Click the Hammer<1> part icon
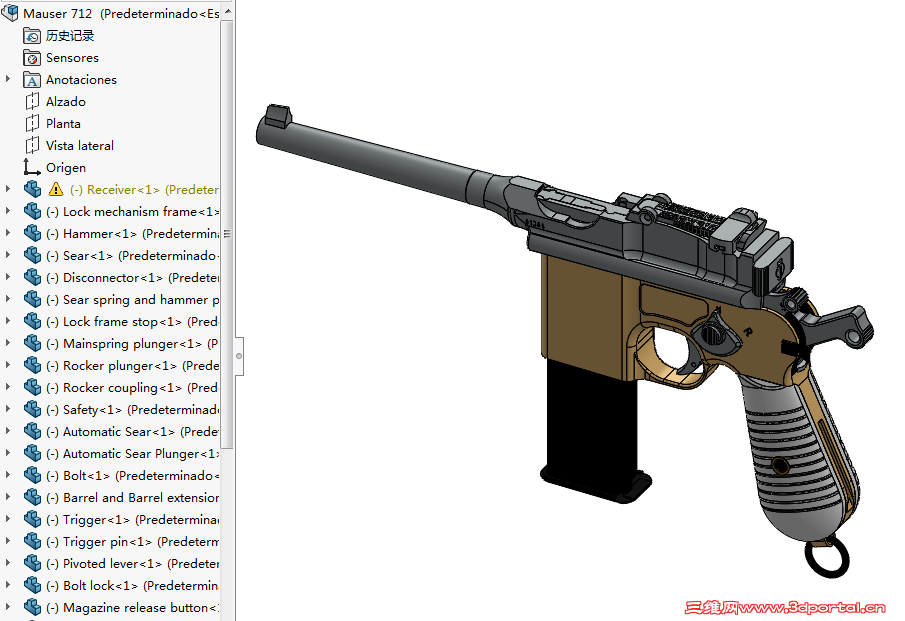Viewport: 905px width, 621px height. click(32, 233)
